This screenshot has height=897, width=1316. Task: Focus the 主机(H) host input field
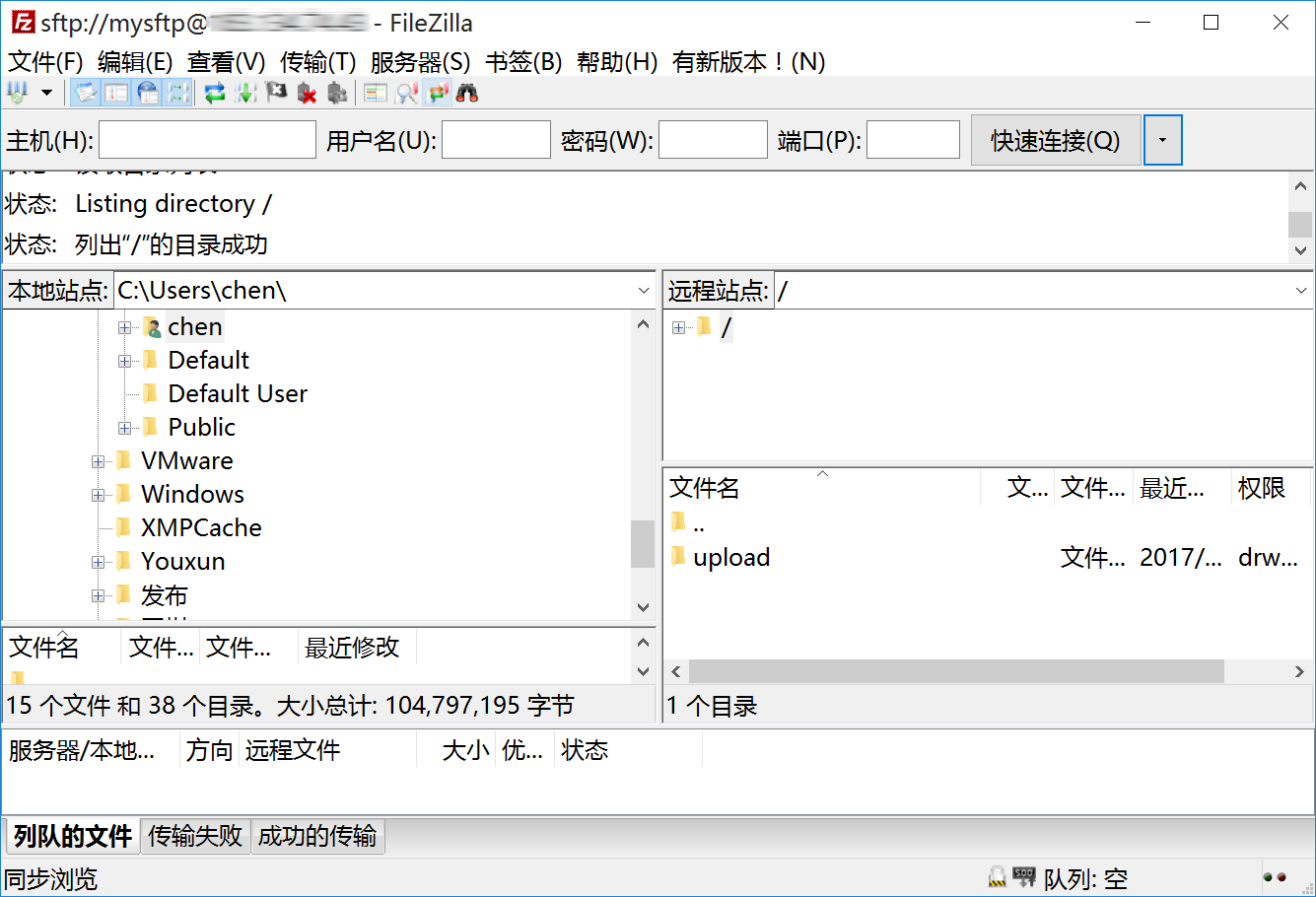(x=207, y=140)
